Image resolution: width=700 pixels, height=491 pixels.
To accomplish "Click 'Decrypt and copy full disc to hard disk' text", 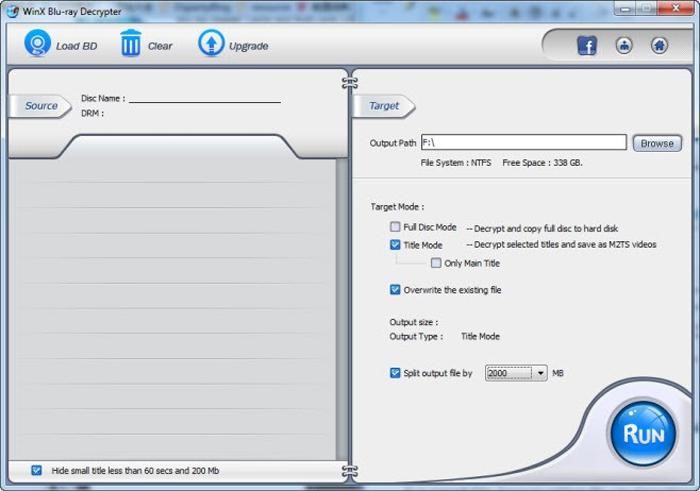I will coord(546,229).
